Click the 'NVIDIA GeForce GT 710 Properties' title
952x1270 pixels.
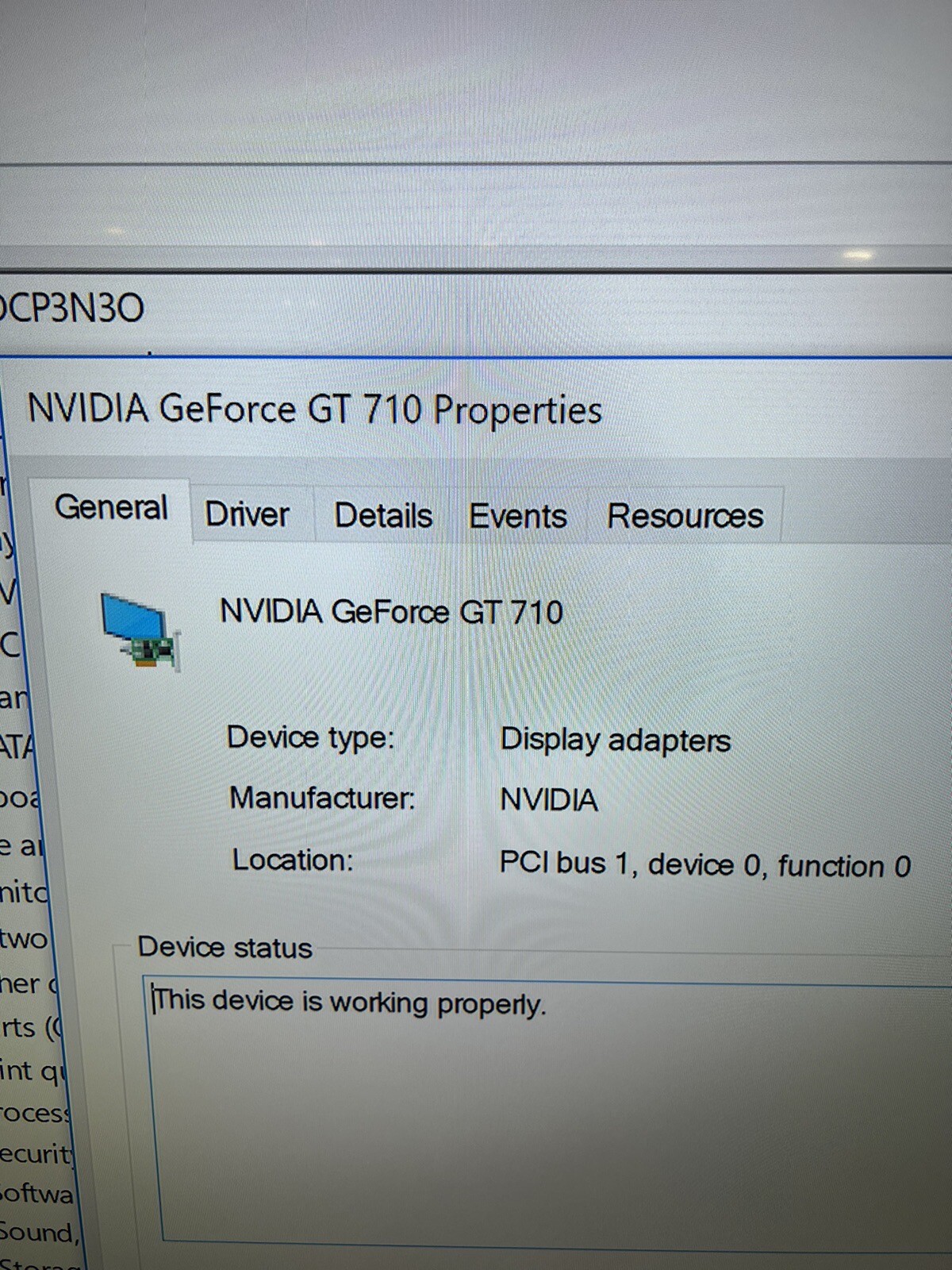(x=315, y=410)
